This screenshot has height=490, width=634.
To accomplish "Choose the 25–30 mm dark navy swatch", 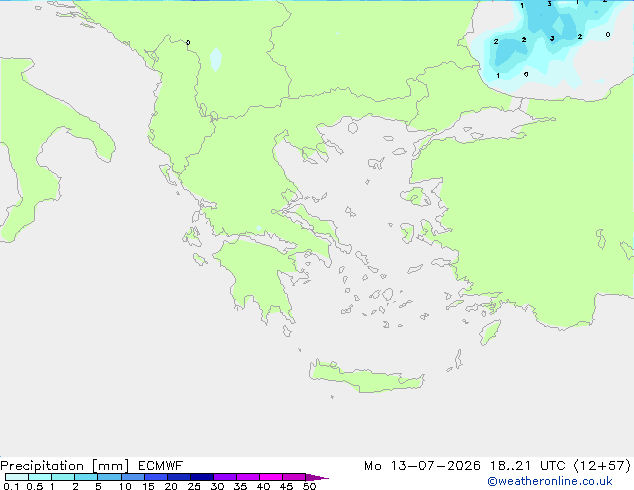I will click(202, 477).
